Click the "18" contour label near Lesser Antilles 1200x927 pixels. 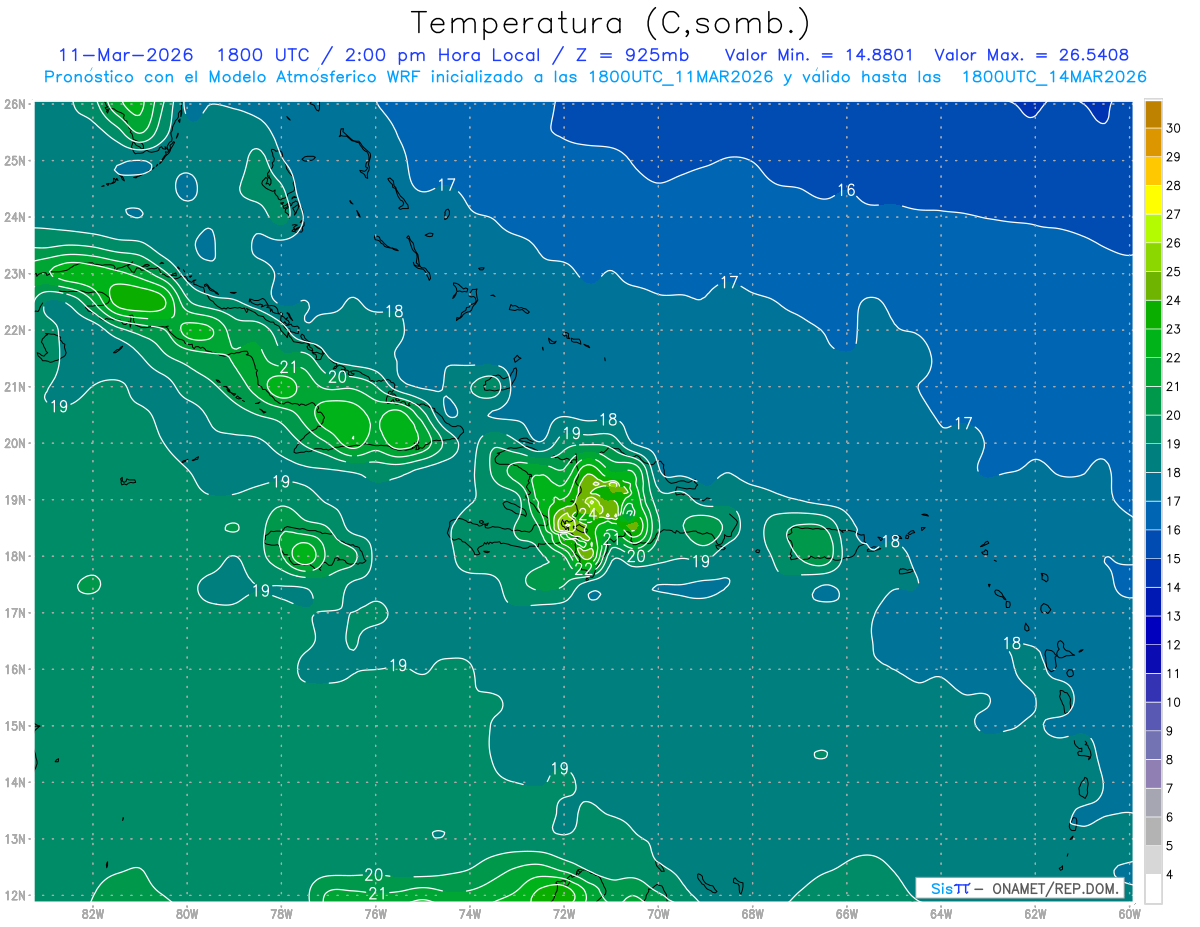point(1012,643)
